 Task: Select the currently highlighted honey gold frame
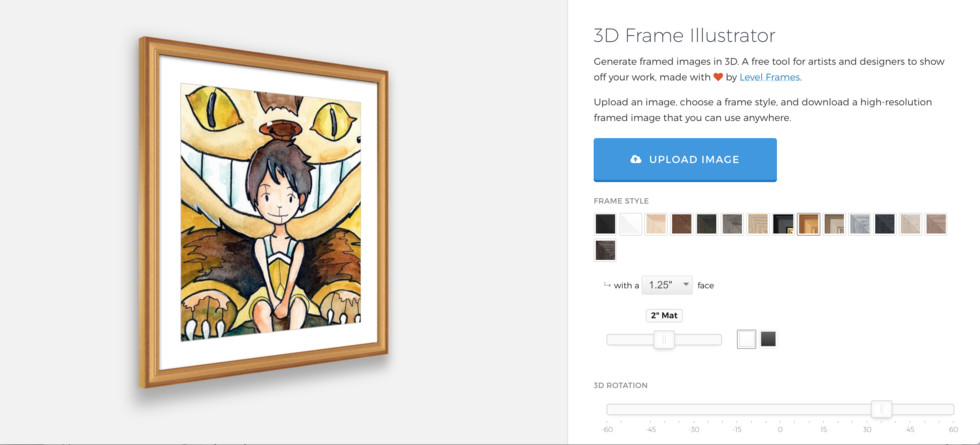tap(809, 224)
